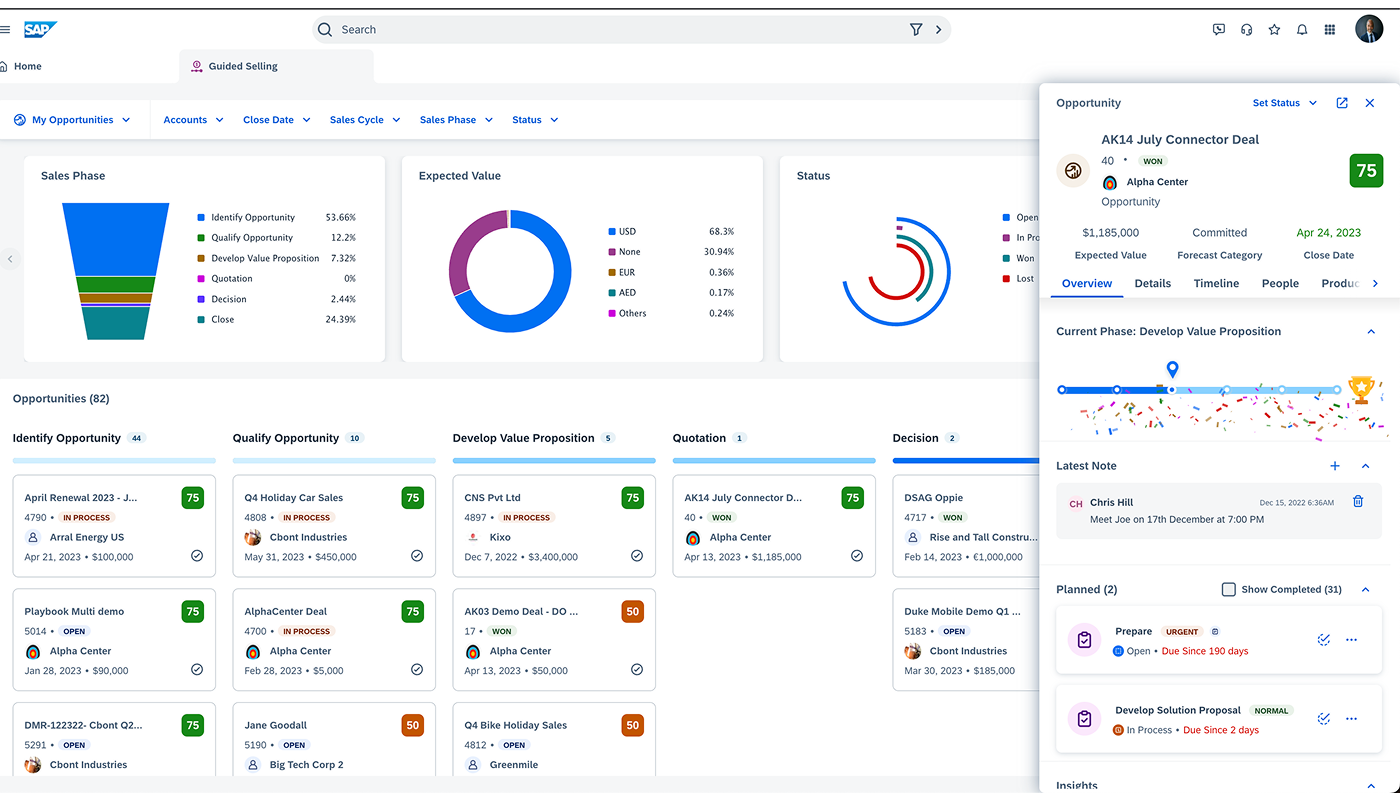Open the app launcher grid icon

1330,30
